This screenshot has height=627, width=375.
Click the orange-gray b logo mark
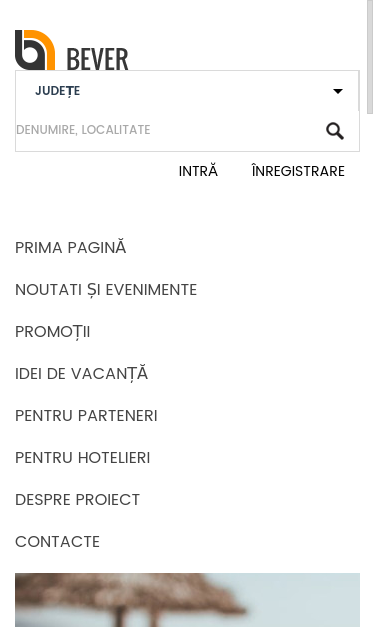[35, 50]
